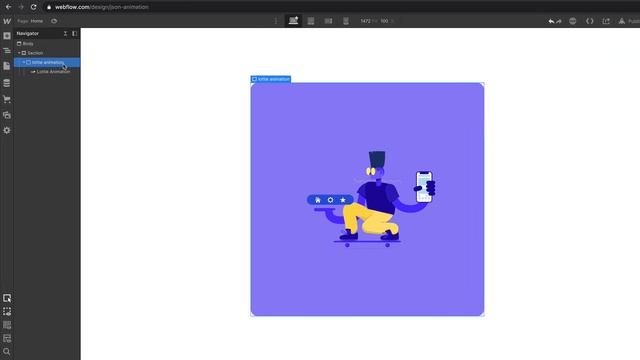Go forward in the browser
640x360 pixels.
21,7
